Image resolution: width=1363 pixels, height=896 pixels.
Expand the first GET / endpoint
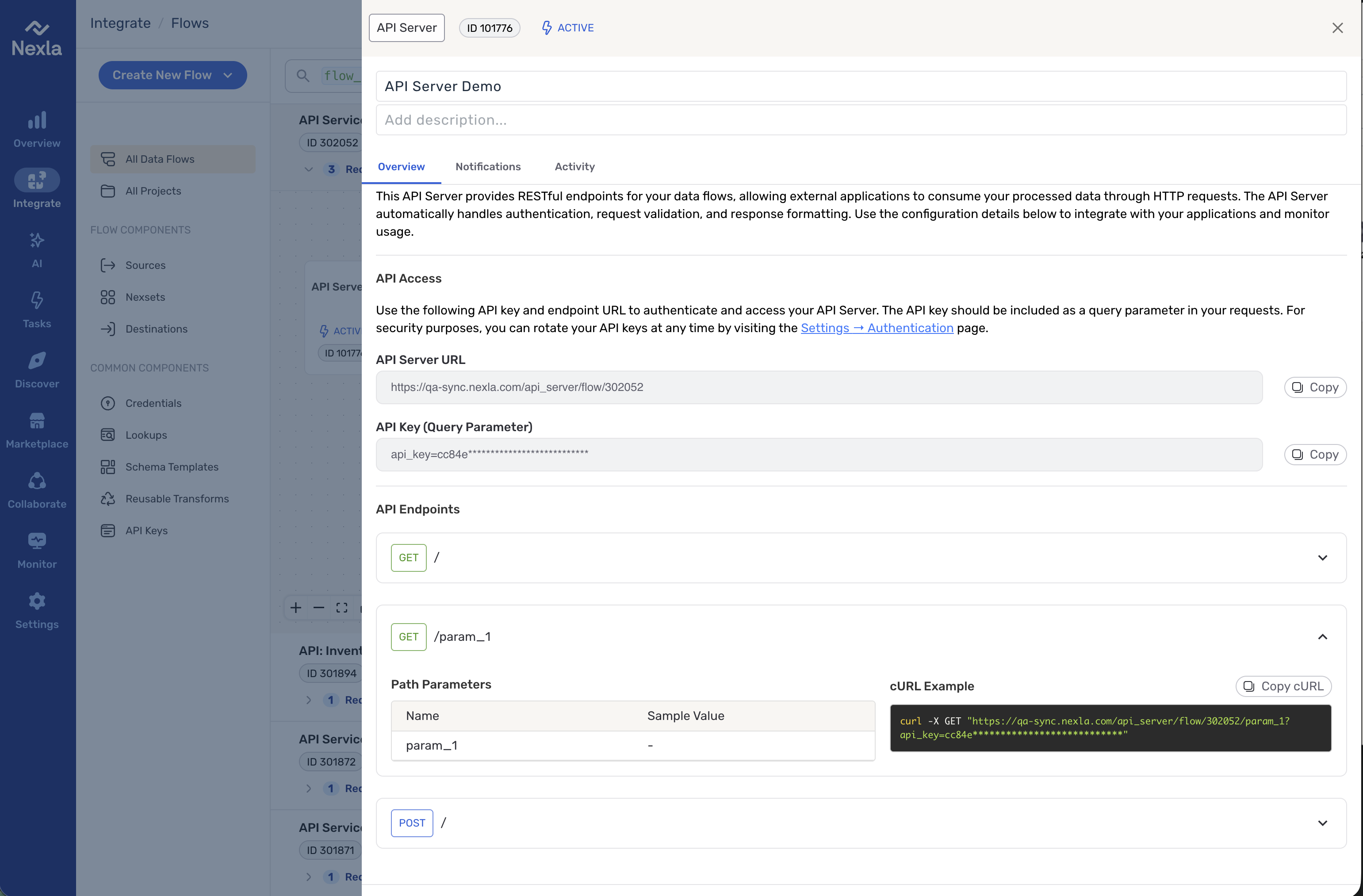click(x=1322, y=558)
